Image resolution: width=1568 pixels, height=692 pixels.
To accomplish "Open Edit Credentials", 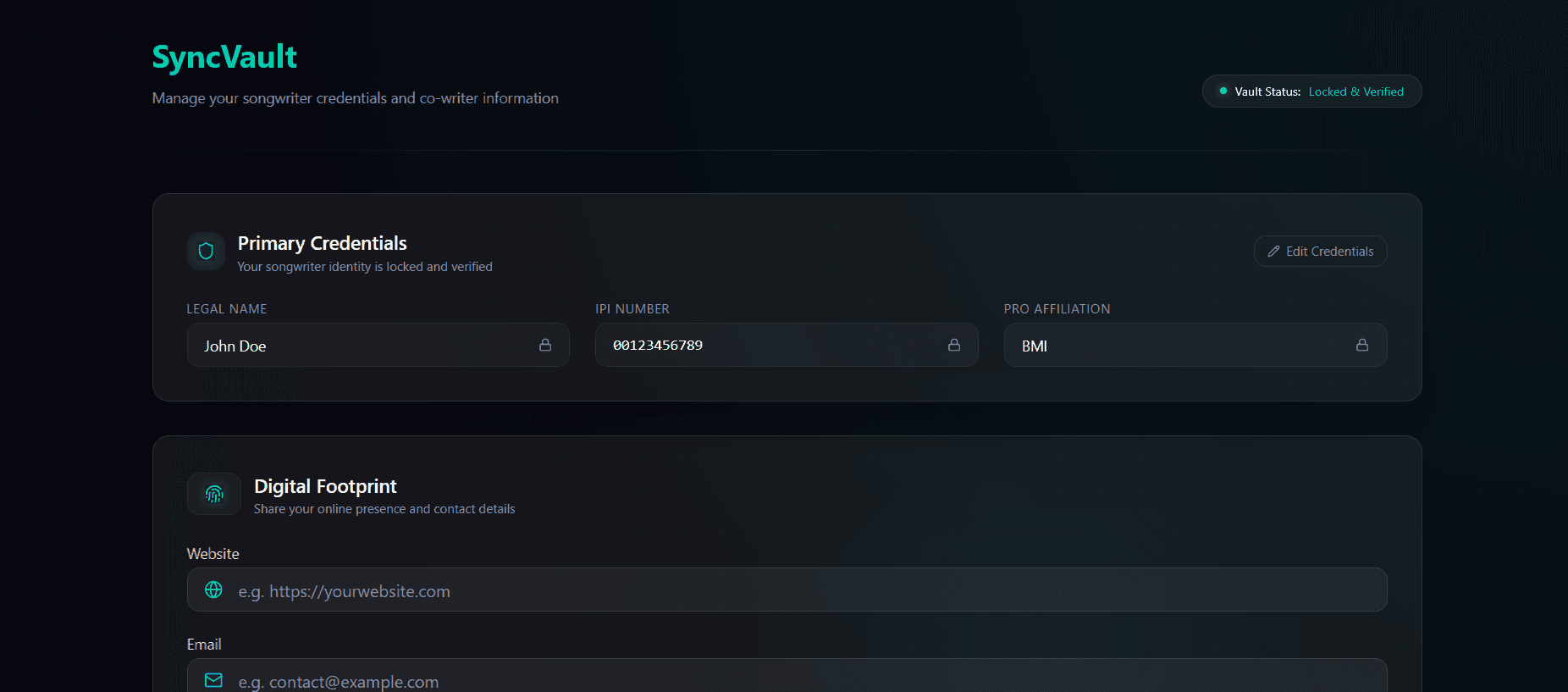I will point(1321,252).
